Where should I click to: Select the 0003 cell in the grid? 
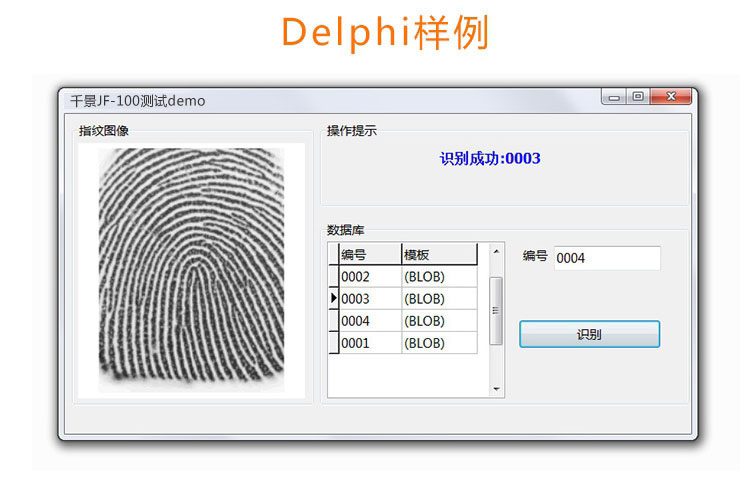(x=369, y=299)
